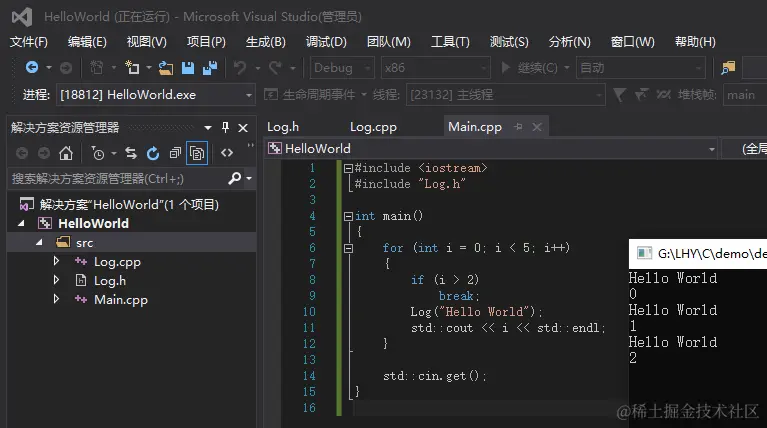Viewport: 767px width, 428px height.
Task: Collapse the src folder node
Action: coord(39,243)
